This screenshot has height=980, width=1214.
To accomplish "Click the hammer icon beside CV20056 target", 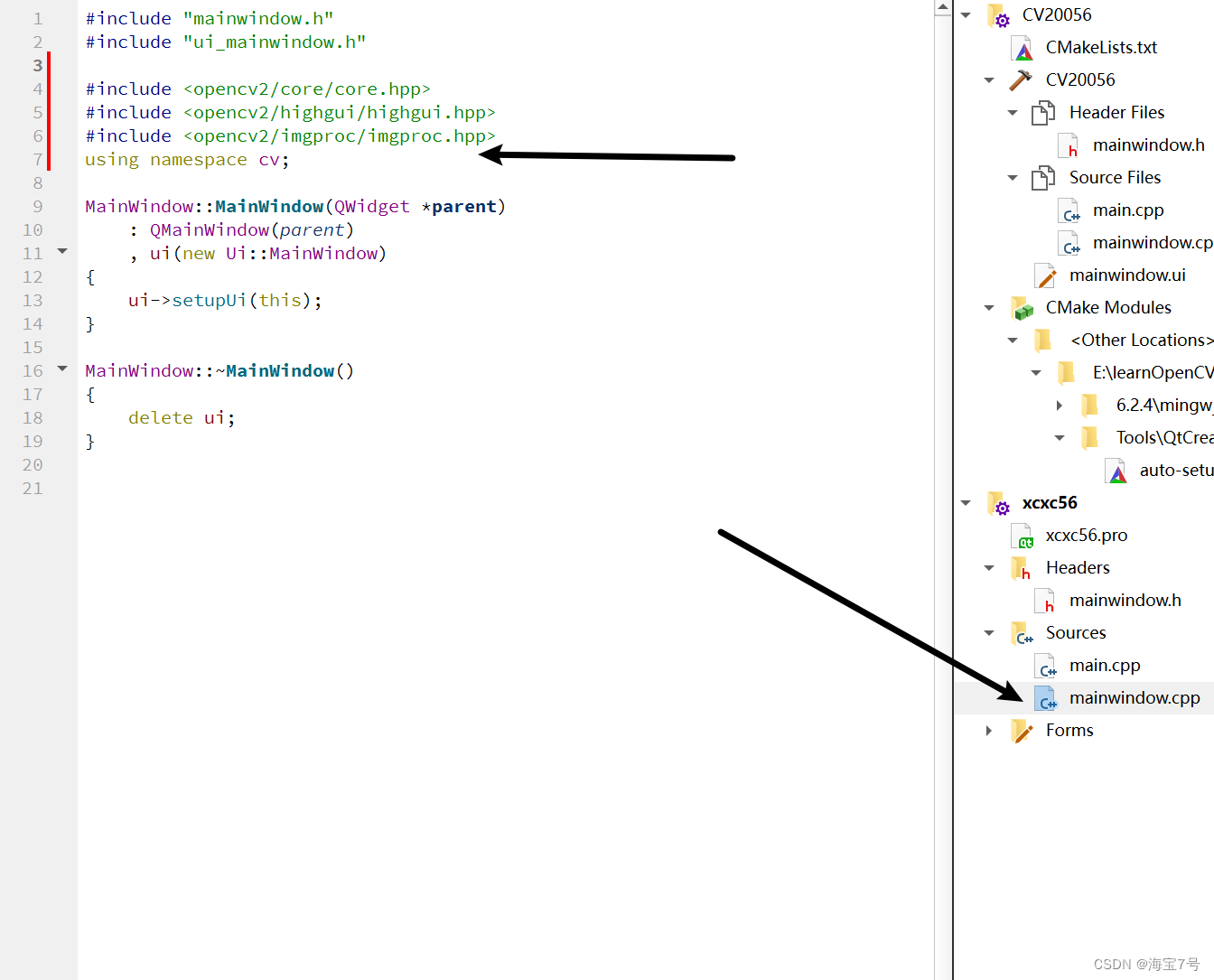I will tap(1021, 80).
